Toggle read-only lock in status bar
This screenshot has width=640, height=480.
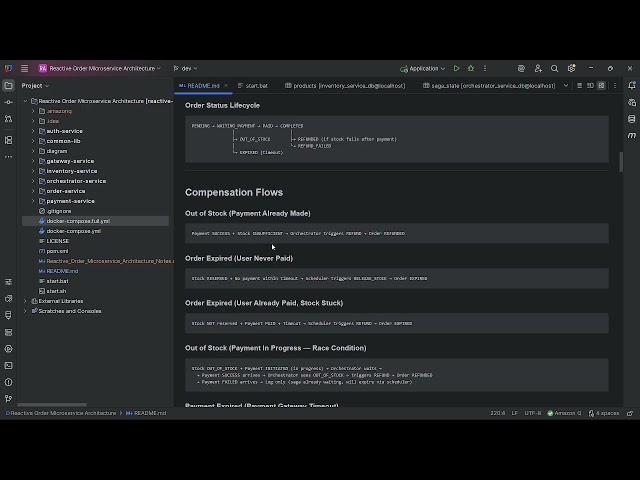coord(630,413)
